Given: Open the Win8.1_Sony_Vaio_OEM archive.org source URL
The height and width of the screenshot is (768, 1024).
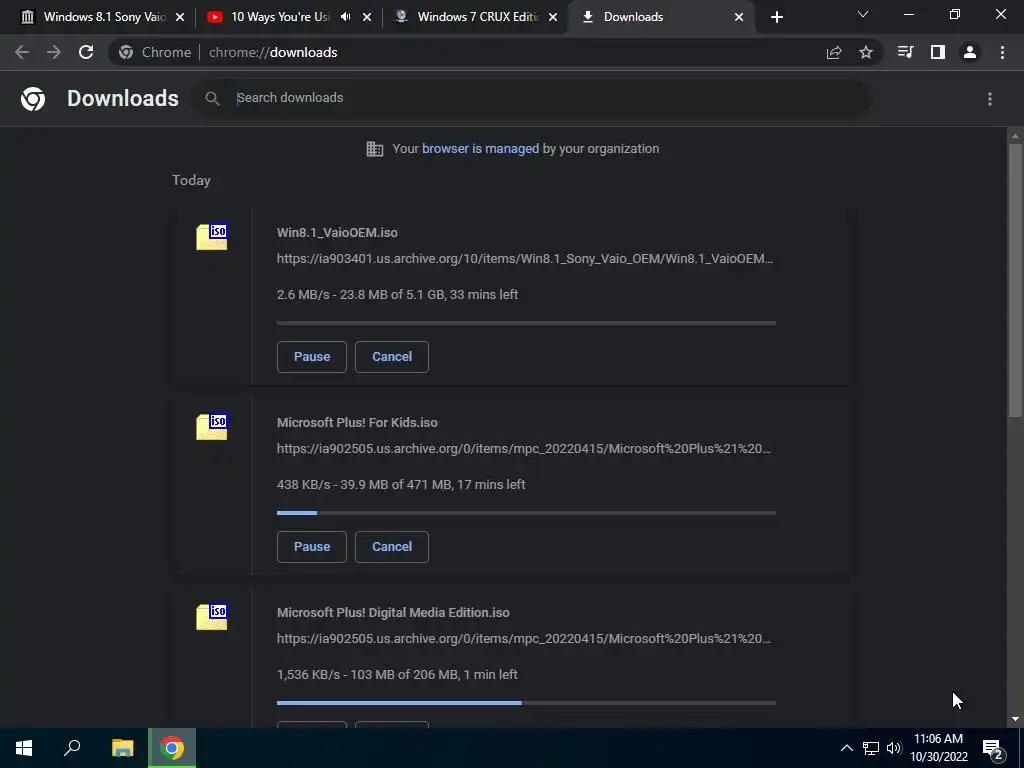Looking at the screenshot, I should pos(524,259).
